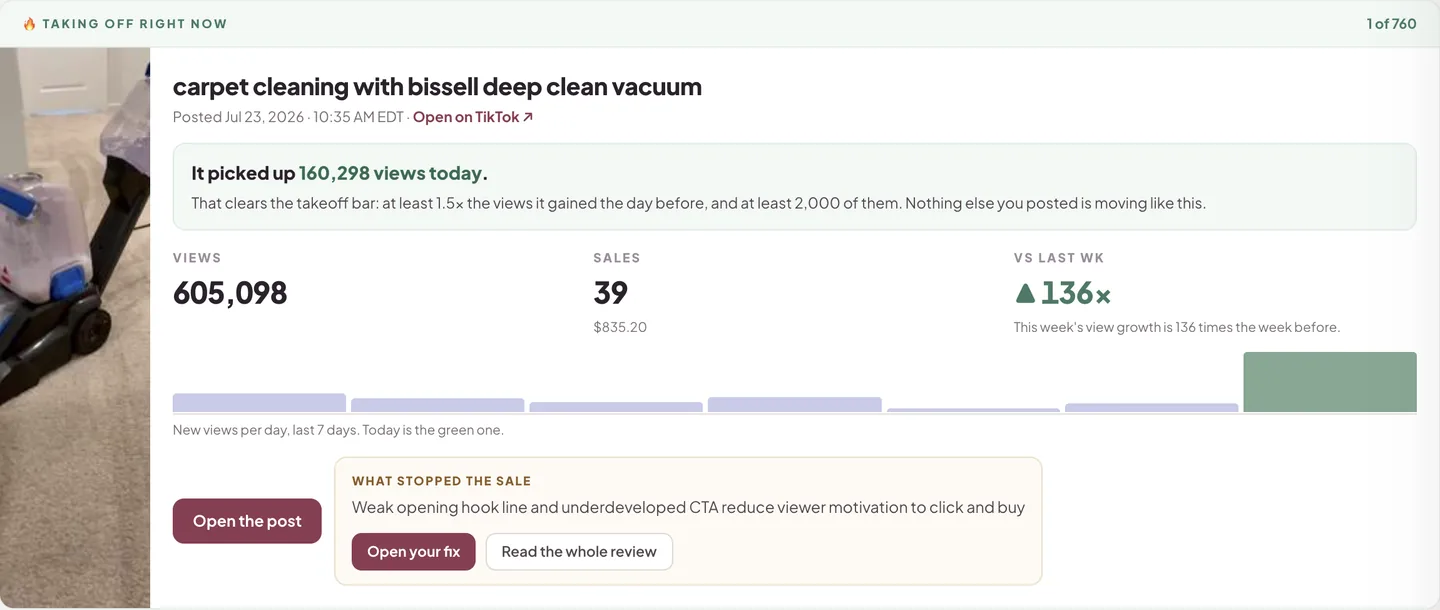Click the Taking Off Right Now banner label
Screen dimensions: 1440x610
(134, 24)
